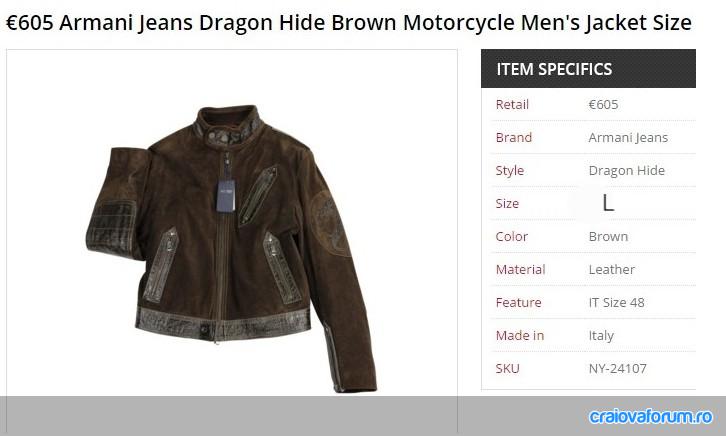This screenshot has width=726, height=436.
Task: Click the Size label
Action: pyautogui.click(x=507, y=204)
